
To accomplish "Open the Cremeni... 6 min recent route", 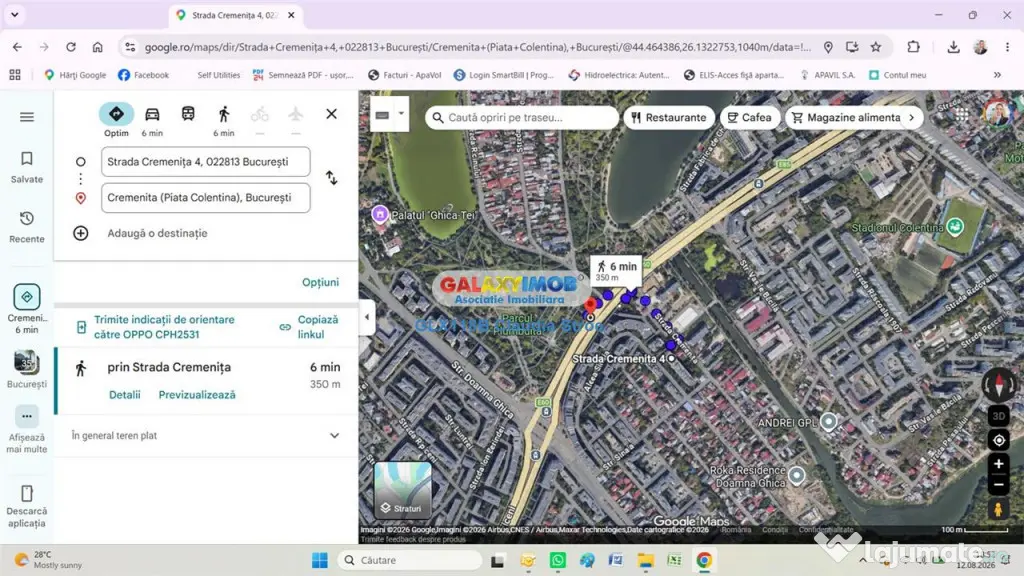I will (x=27, y=309).
